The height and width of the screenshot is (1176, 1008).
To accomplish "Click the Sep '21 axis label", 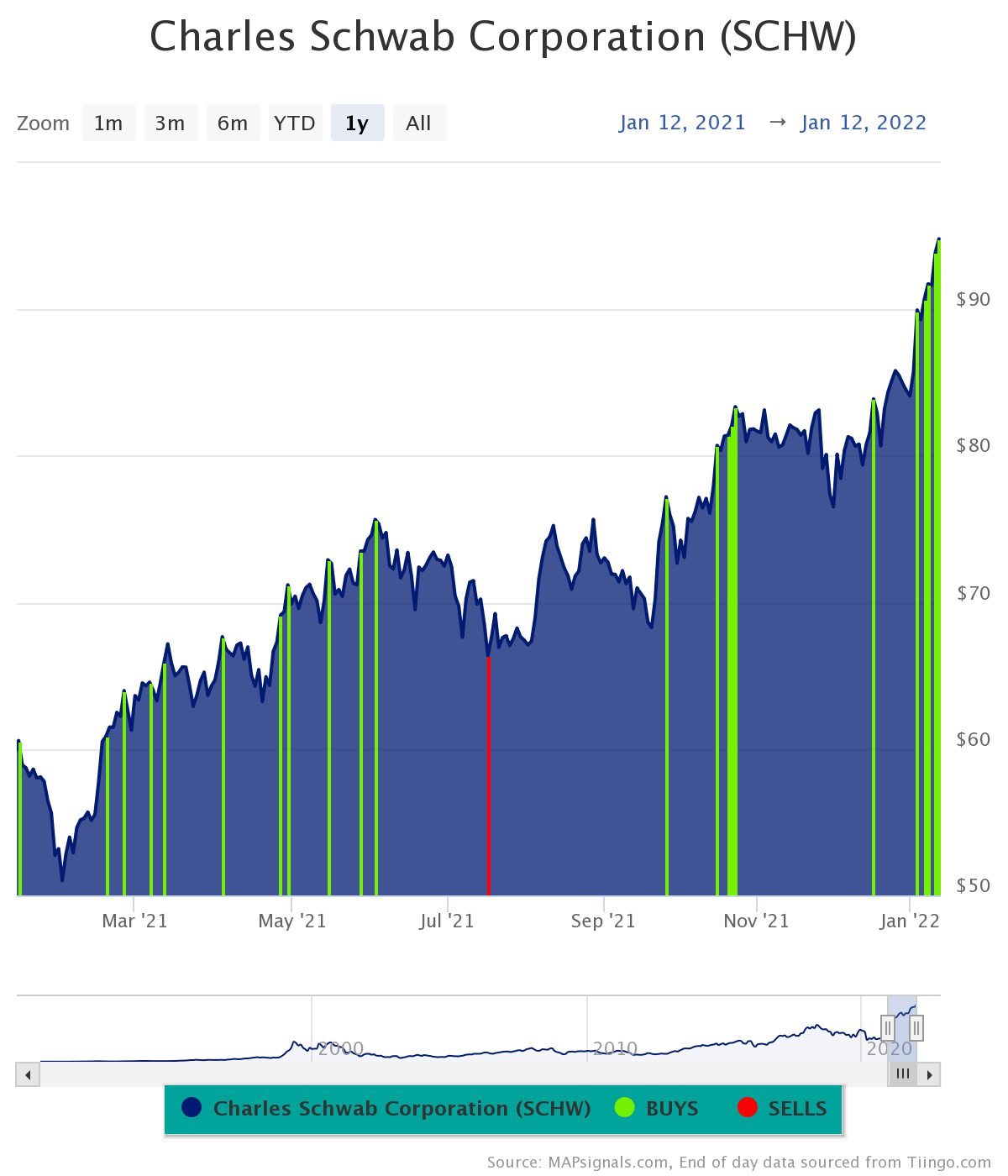I will (x=603, y=921).
